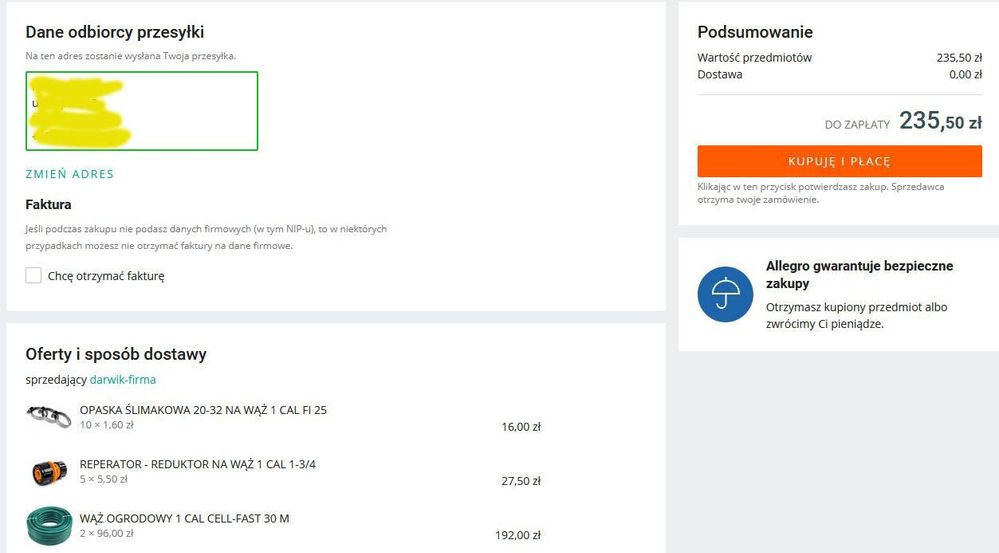Click the Podsumowanie summary heading
Screen dimensions: 999x553
[754, 32]
